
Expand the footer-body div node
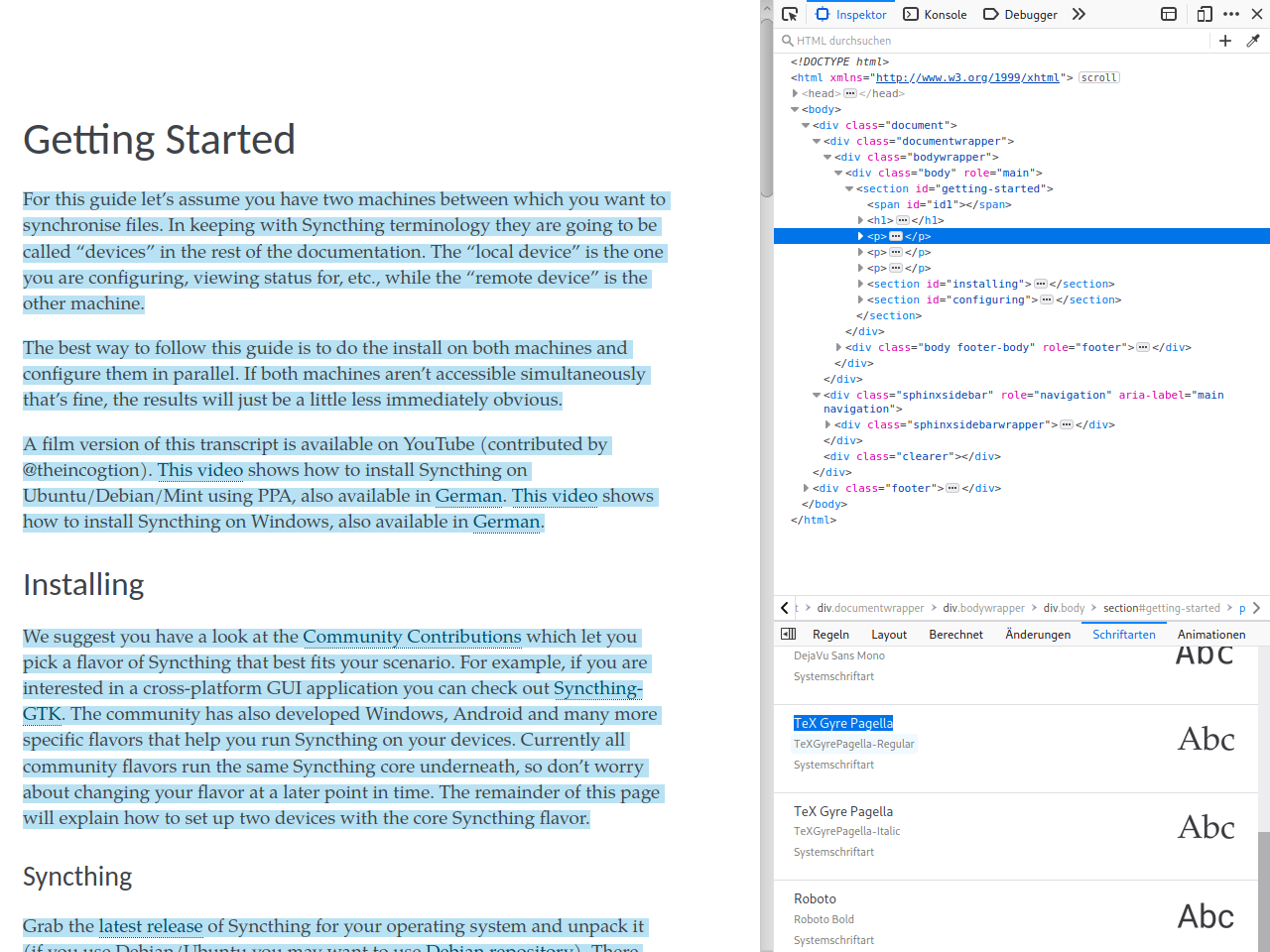[x=838, y=347]
